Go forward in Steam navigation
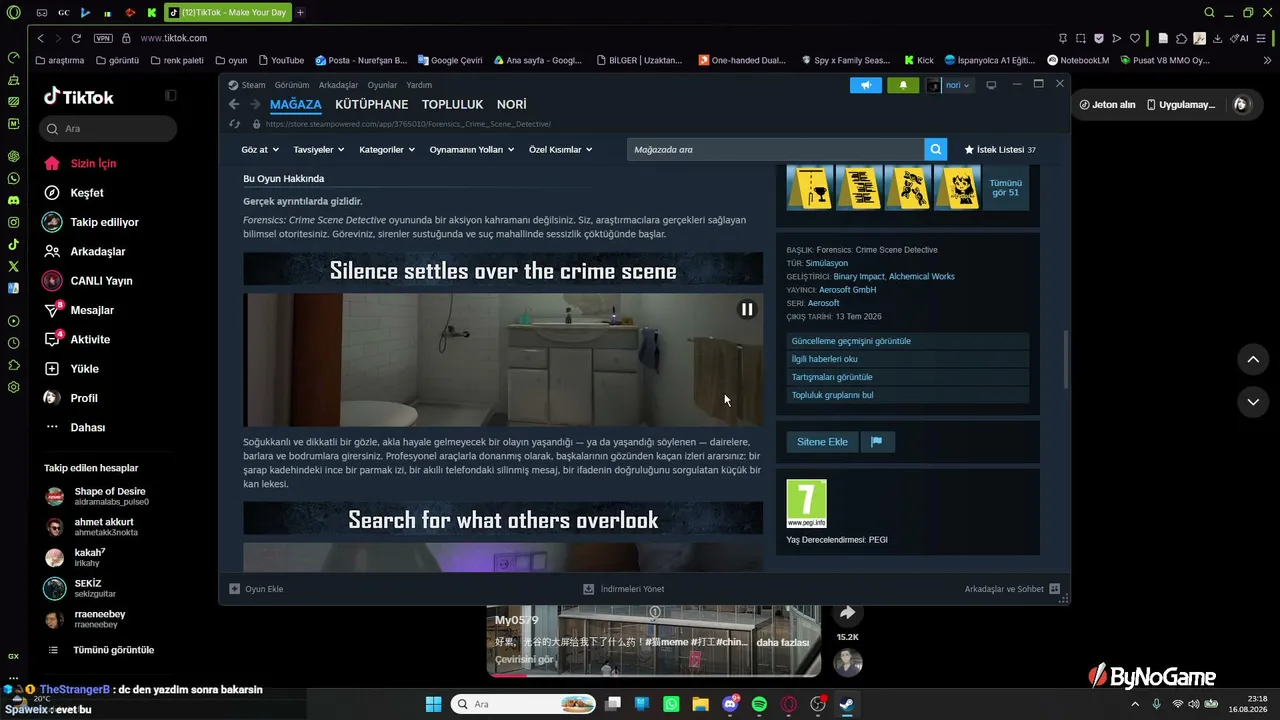The image size is (1280, 720). tap(255, 104)
